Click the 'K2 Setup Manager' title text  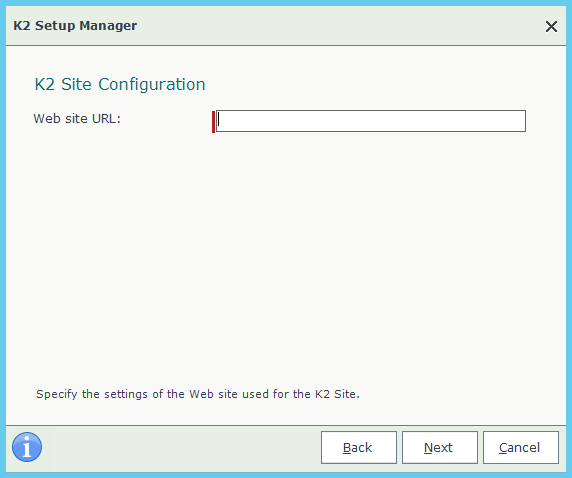[75, 26]
